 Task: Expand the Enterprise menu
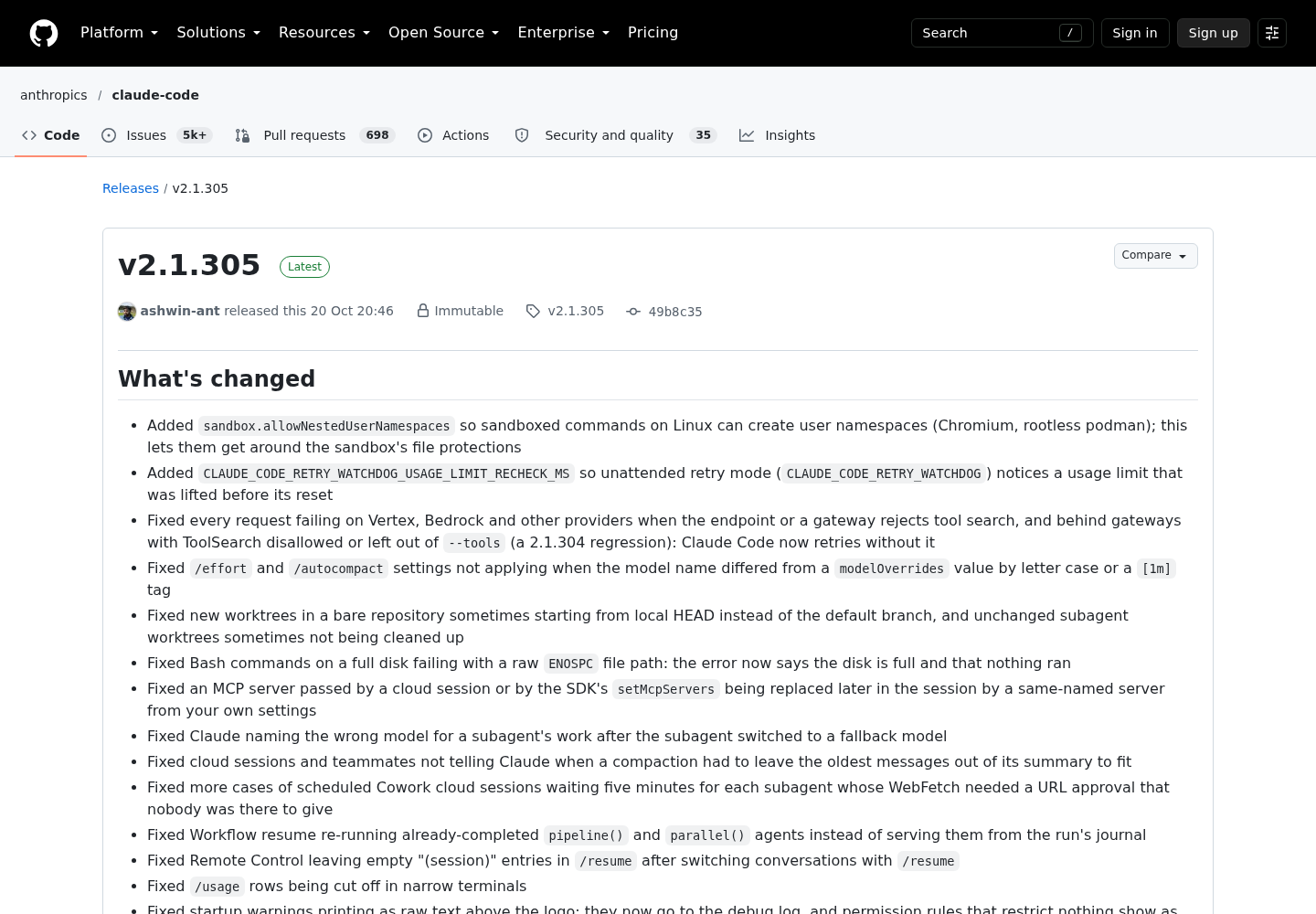(564, 33)
